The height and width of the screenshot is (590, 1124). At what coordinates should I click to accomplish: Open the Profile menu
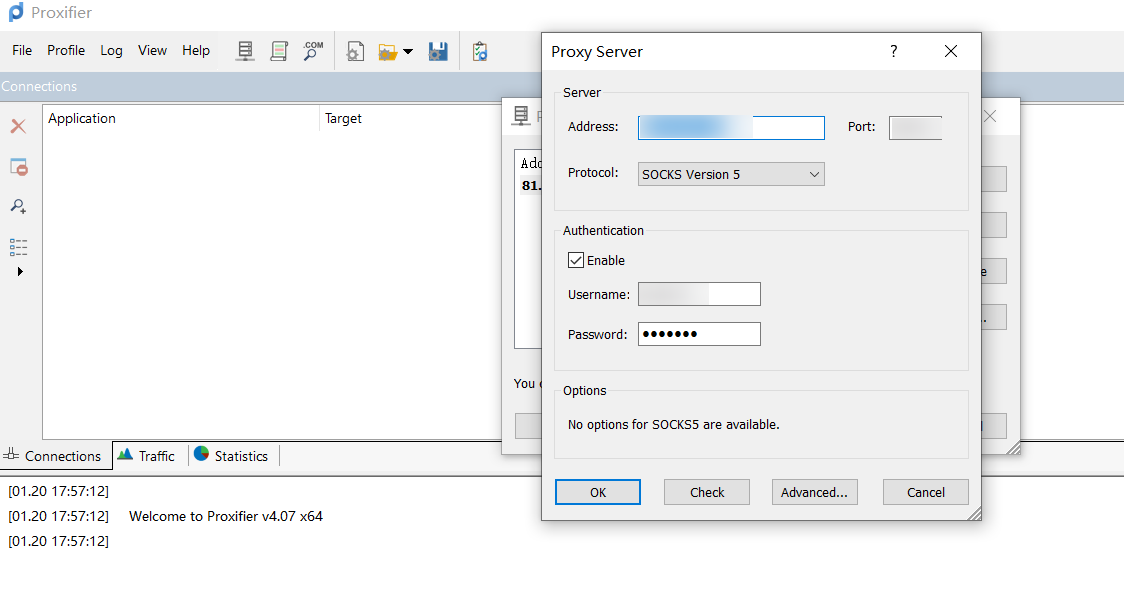(x=66, y=50)
